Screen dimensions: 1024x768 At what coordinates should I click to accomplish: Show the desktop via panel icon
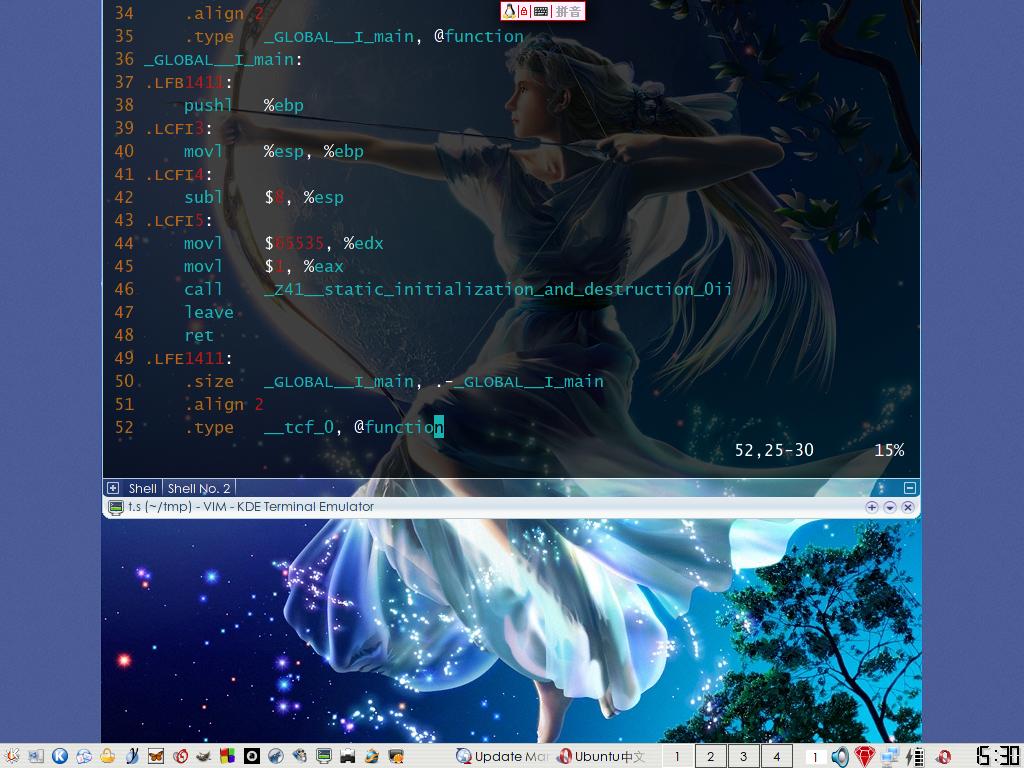pos(36,756)
